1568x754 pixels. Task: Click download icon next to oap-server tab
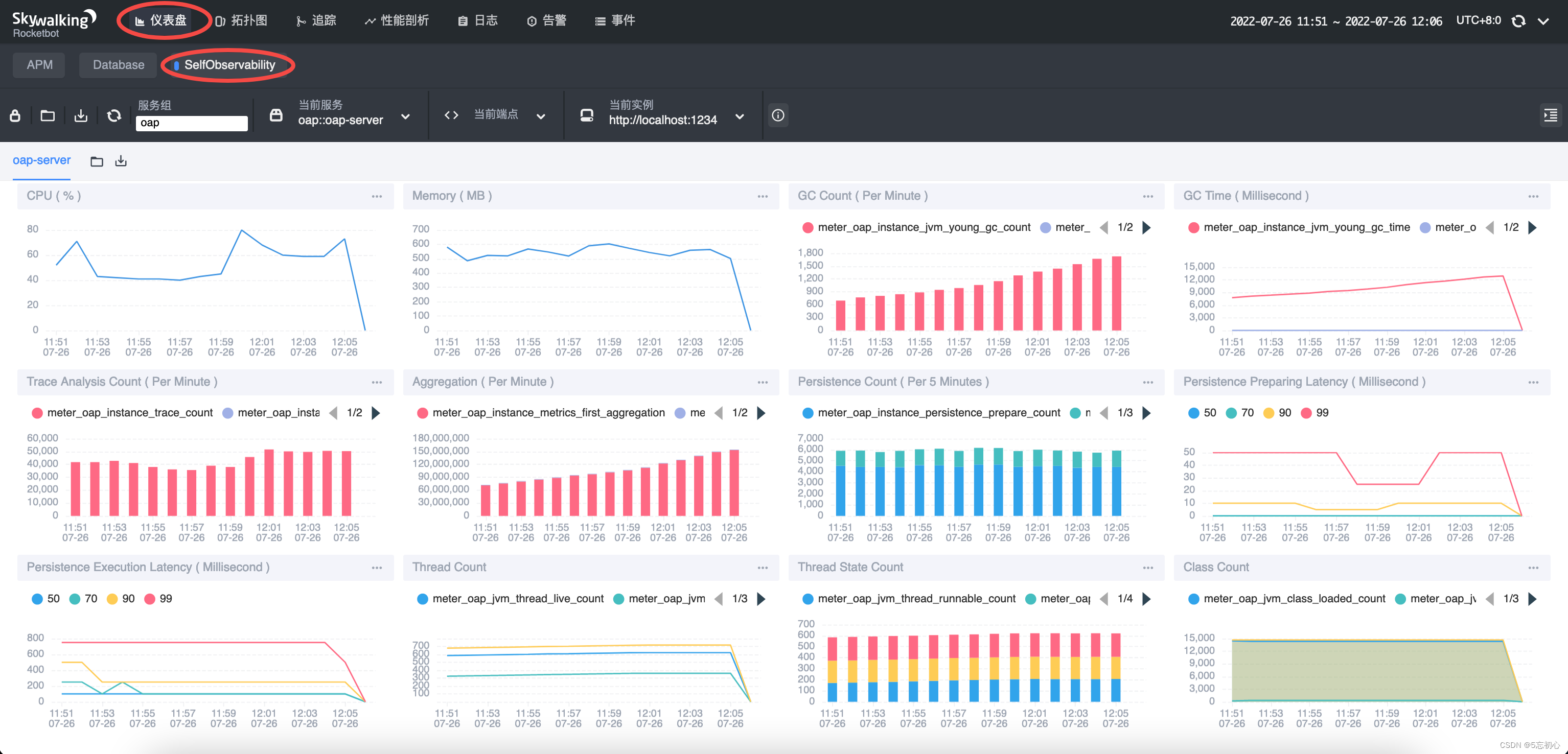(121, 160)
